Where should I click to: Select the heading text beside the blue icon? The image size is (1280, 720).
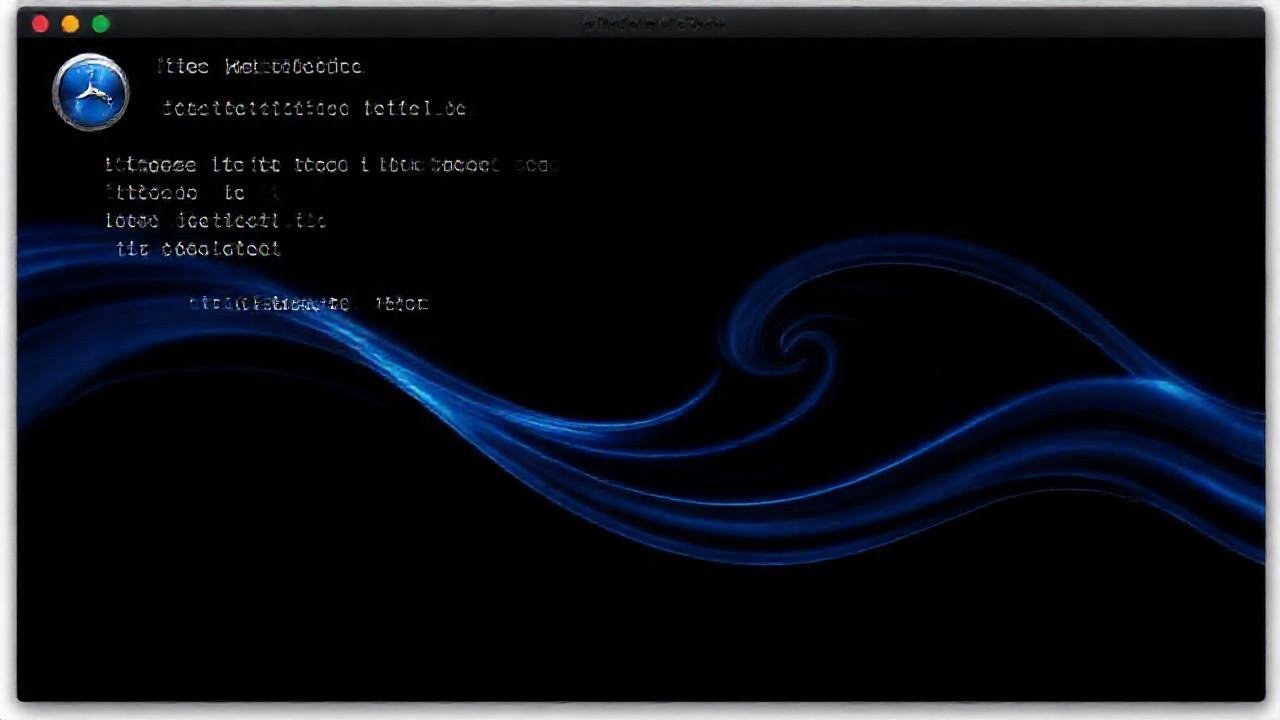260,67
